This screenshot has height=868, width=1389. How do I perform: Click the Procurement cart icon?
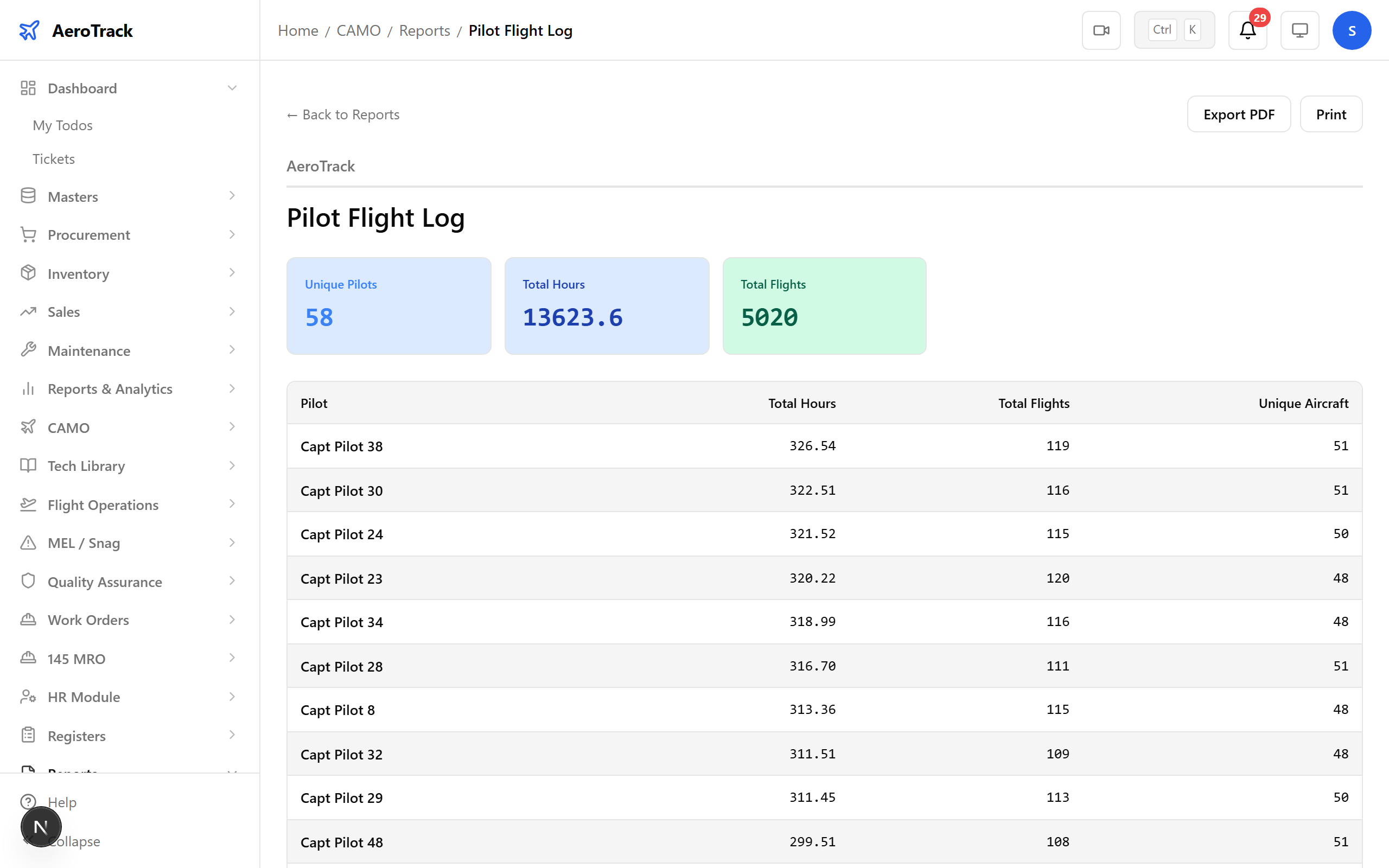point(28,234)
